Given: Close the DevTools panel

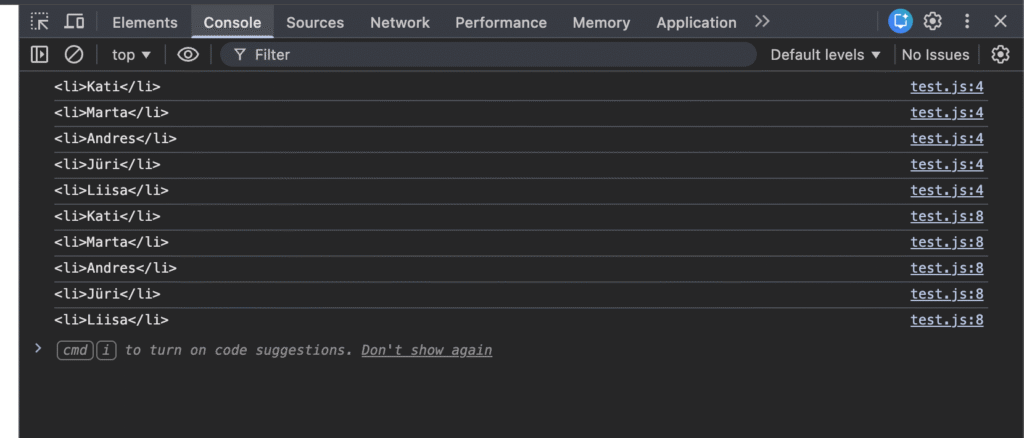Looking at the screenshot, I should coord(1000,21).
